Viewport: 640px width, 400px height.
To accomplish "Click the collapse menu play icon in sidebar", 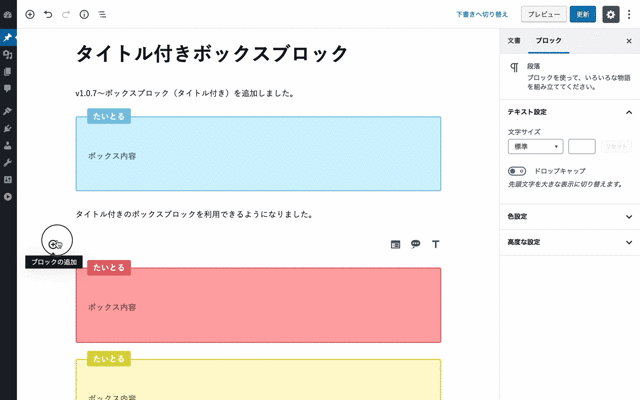I will click(8, 197).
